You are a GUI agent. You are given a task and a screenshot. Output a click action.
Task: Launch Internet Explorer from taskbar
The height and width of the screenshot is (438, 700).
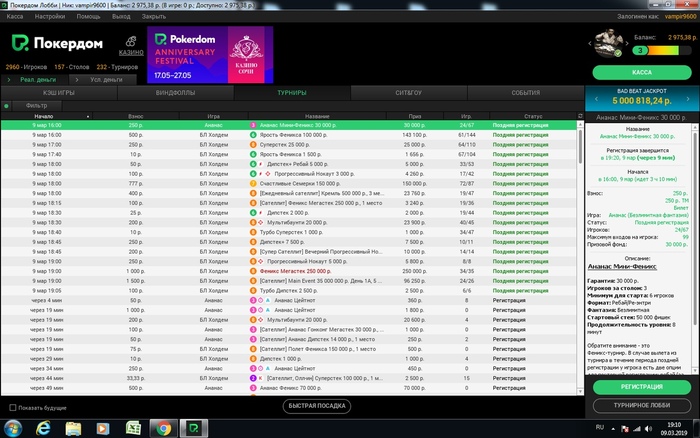click(x=43, y=429)
